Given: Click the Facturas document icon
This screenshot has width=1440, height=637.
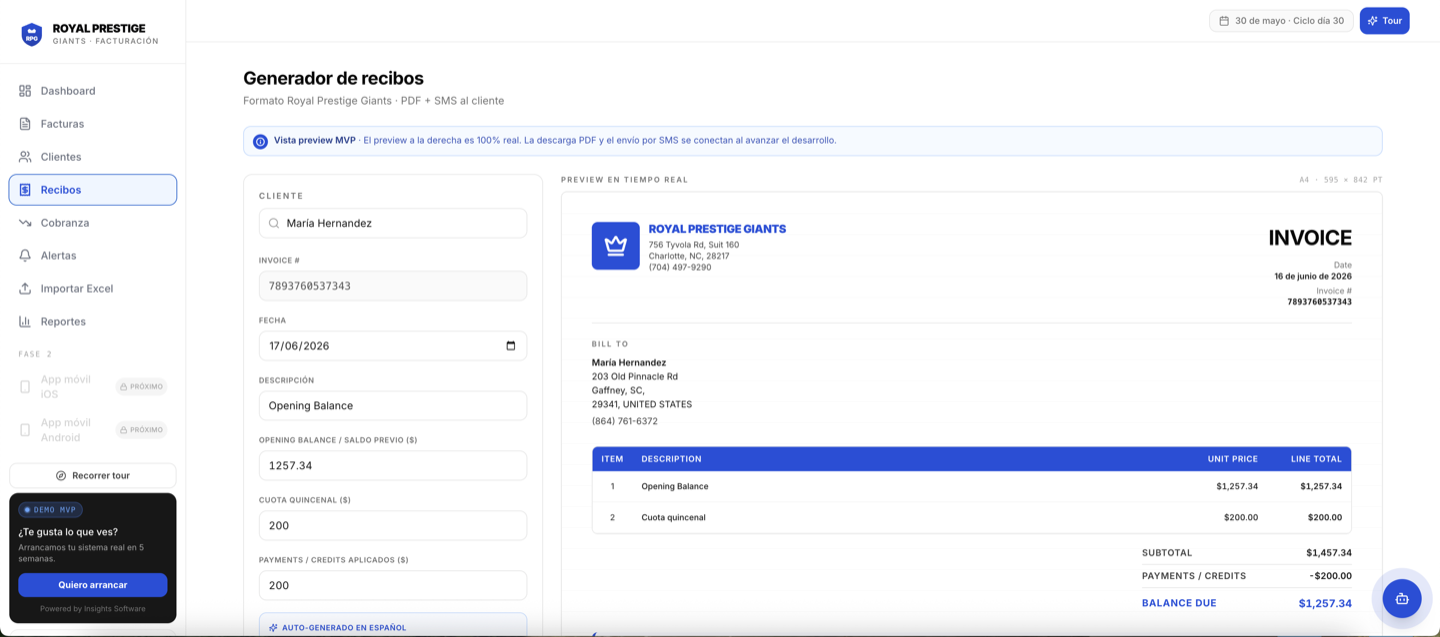Looking at the screenshot, I should [25, 124].
